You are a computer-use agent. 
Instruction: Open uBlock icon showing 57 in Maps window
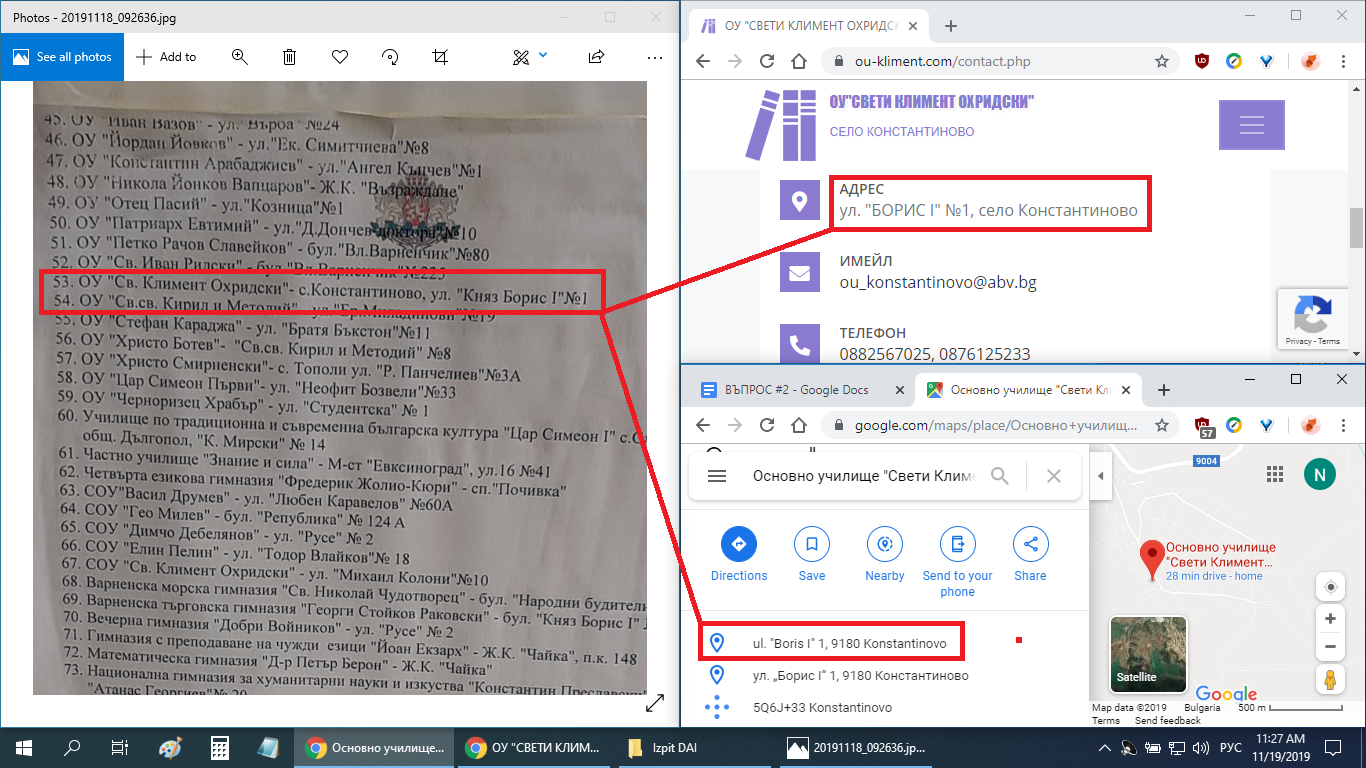[x=1203, y=427]
